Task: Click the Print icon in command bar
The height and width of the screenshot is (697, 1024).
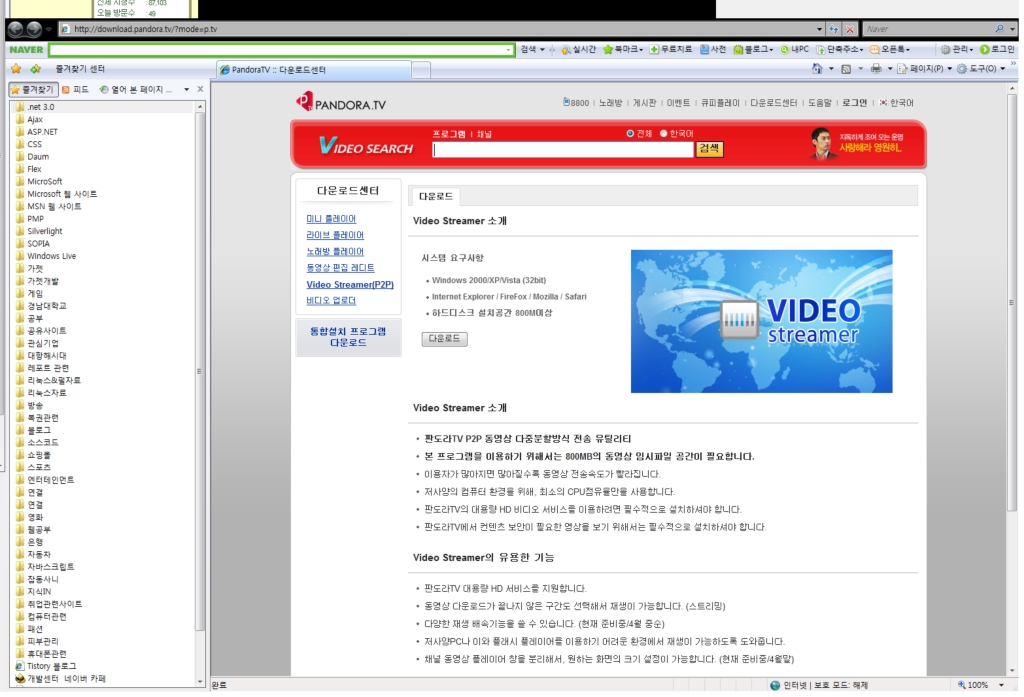Action: tap(876, 69)
